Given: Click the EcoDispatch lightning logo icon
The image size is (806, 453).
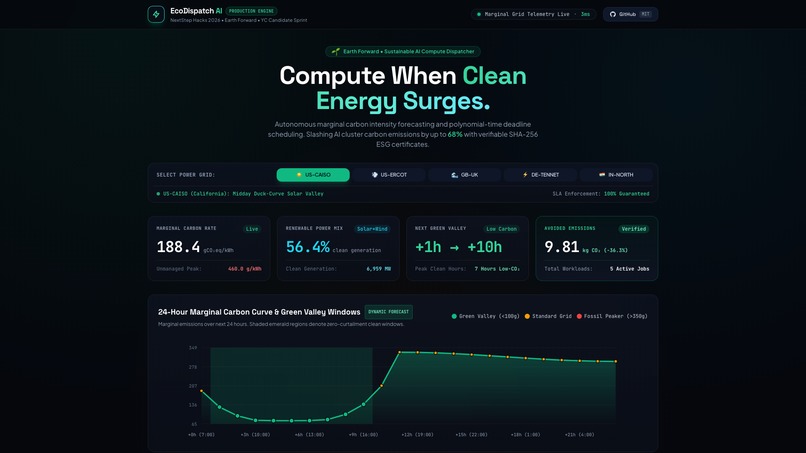Looking at the screenshot, I should pyautogui.click(x=156, y=14).
